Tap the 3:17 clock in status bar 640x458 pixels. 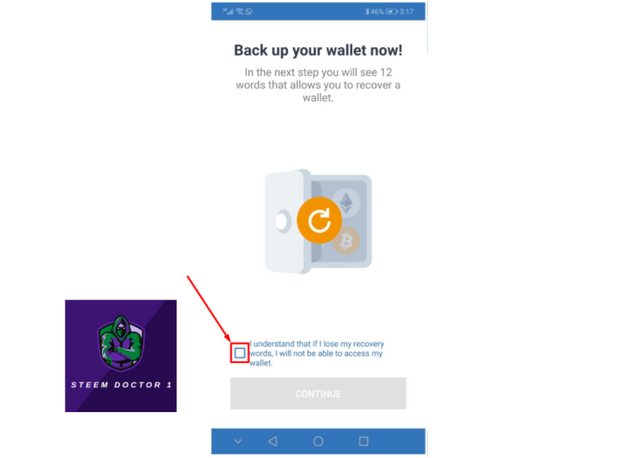[x=407, y=11]
